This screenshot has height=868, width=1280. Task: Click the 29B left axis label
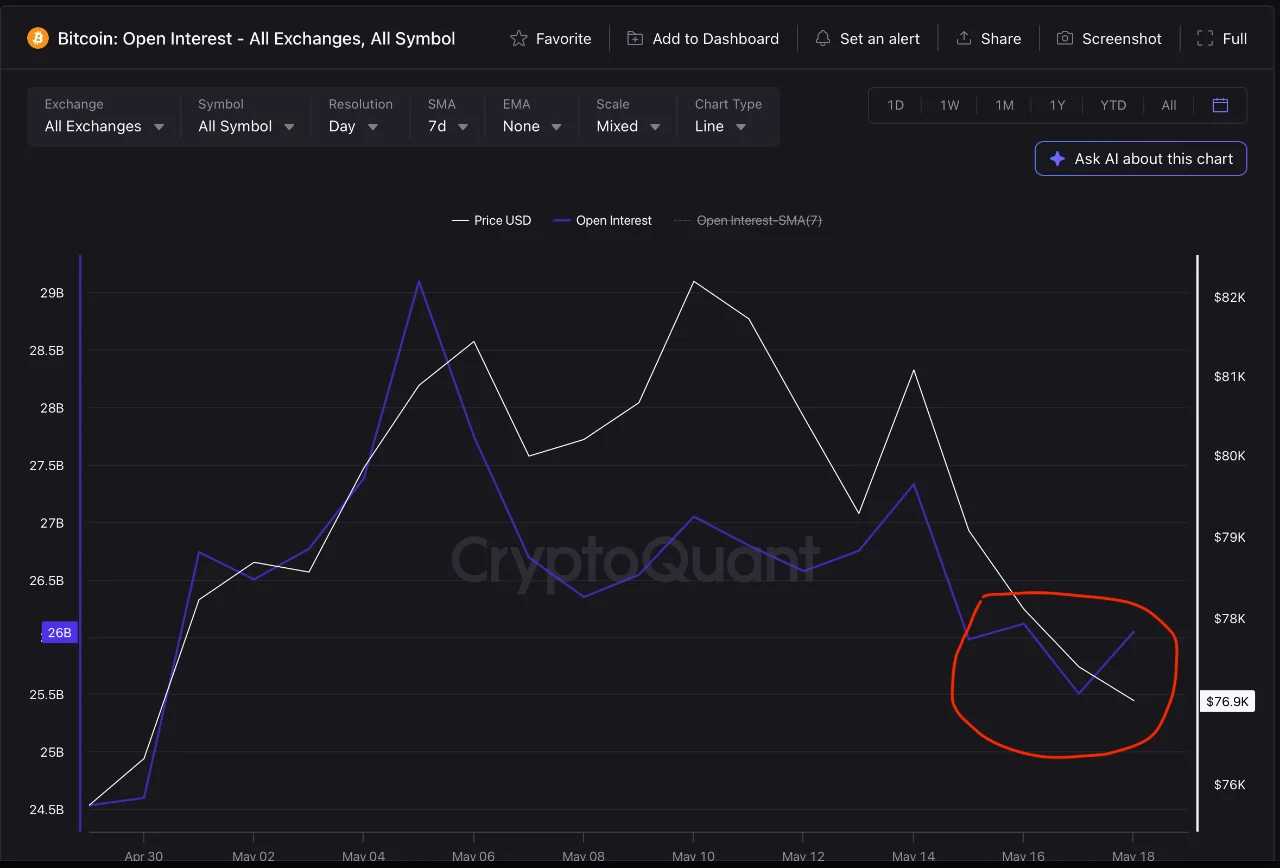coord(52,293)
